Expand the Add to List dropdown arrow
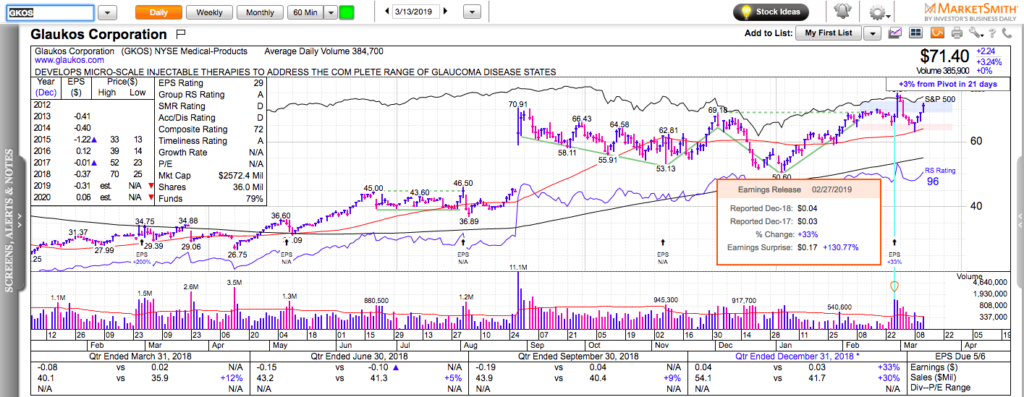This screenshot has width=1024, height=397. (x=872, y=33)
